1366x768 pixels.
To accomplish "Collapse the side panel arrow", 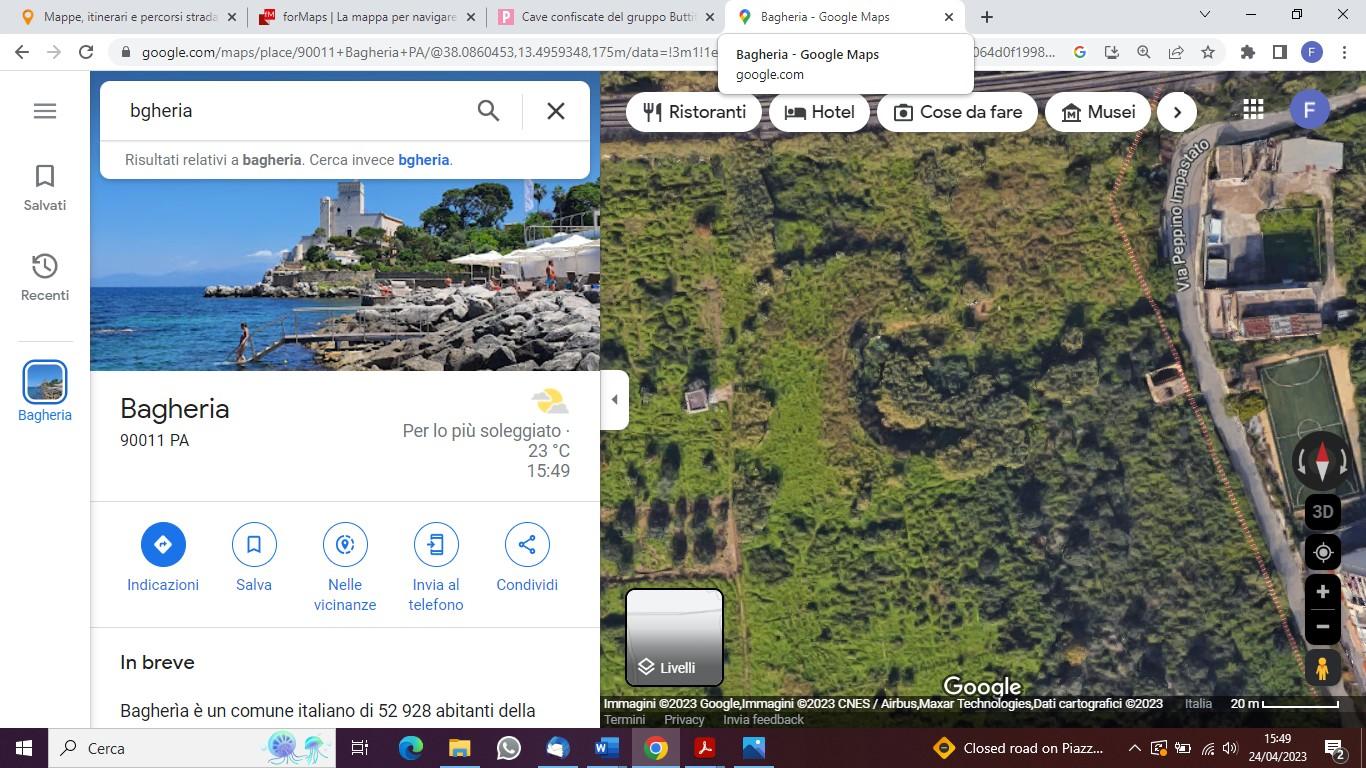I will (x=614, y=400).
